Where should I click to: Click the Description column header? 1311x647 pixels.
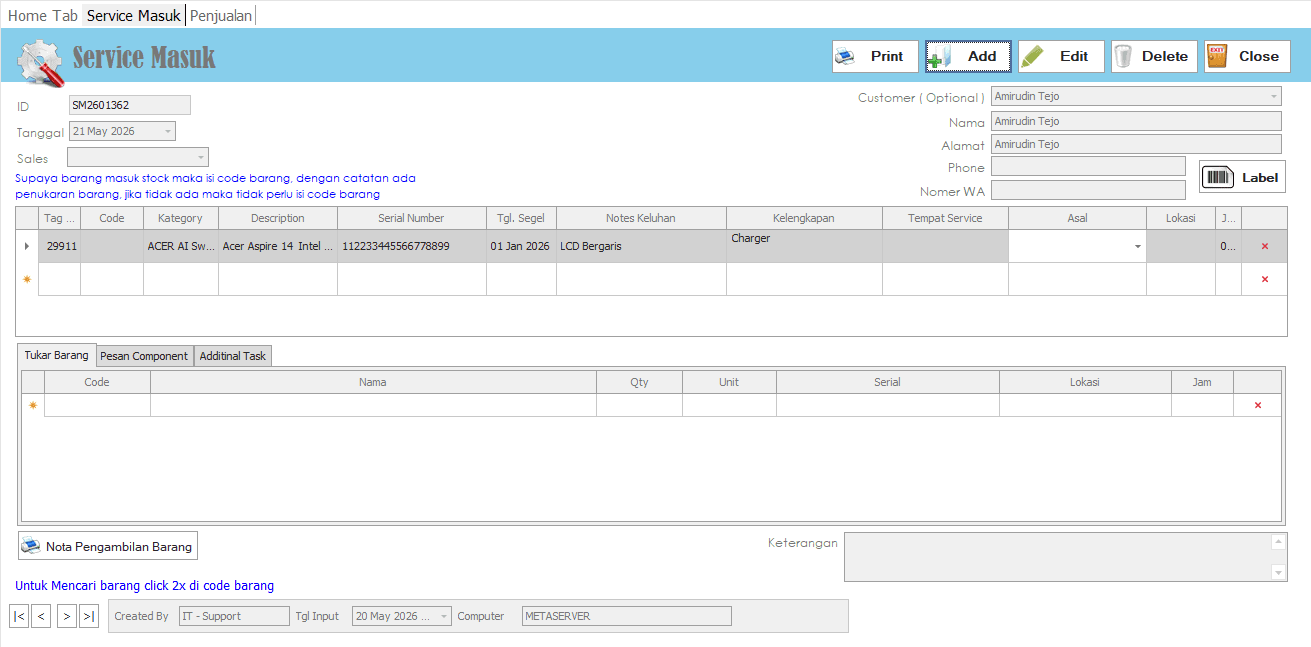click(278, 218)
